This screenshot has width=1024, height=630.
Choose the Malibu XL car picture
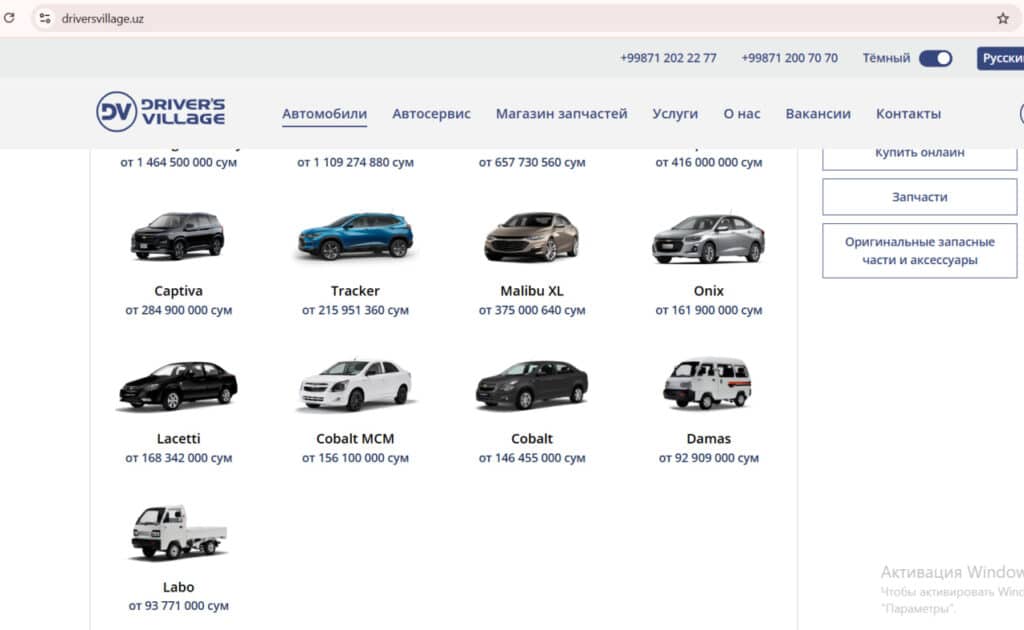(532, 236)
